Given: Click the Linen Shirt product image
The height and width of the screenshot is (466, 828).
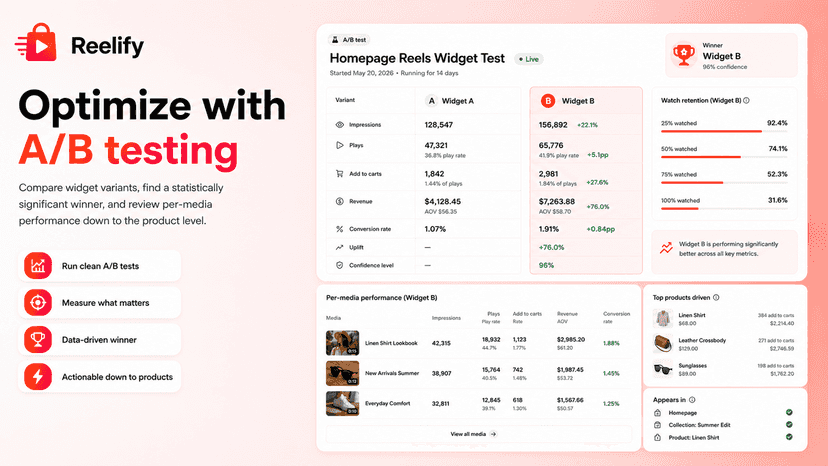Looking at the screenshot, I should tap(663, 319).
